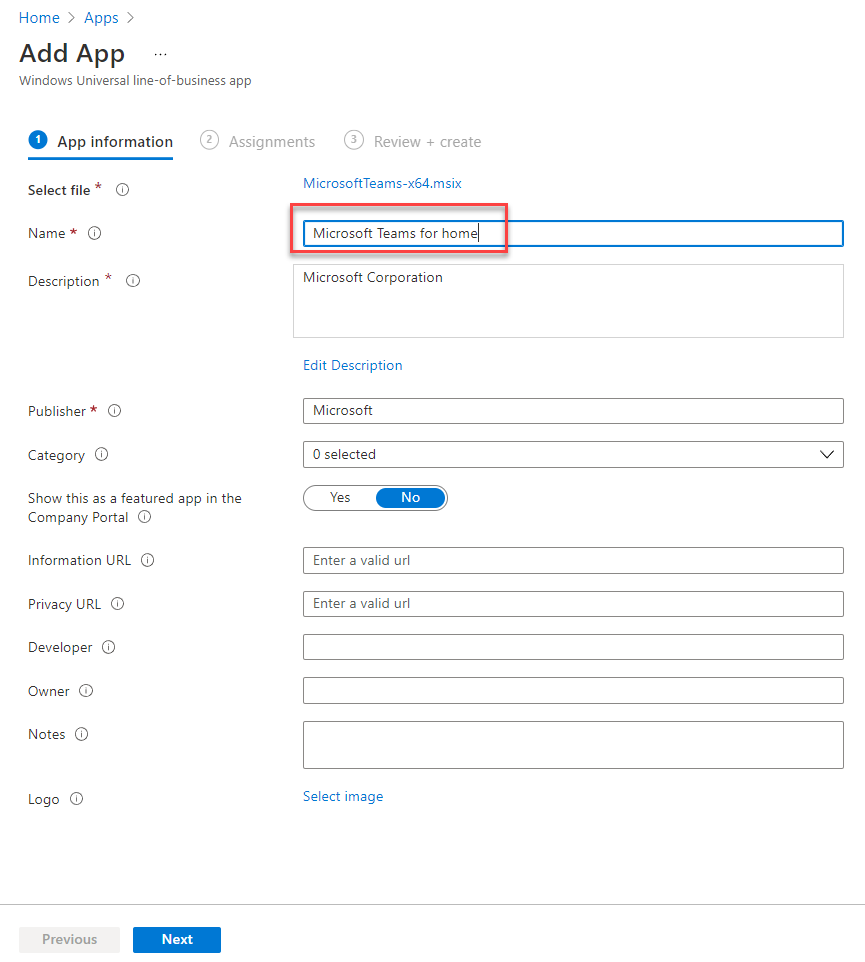Click the Notes text area
The image size is (865, 962).
click(x=573, y=745)
